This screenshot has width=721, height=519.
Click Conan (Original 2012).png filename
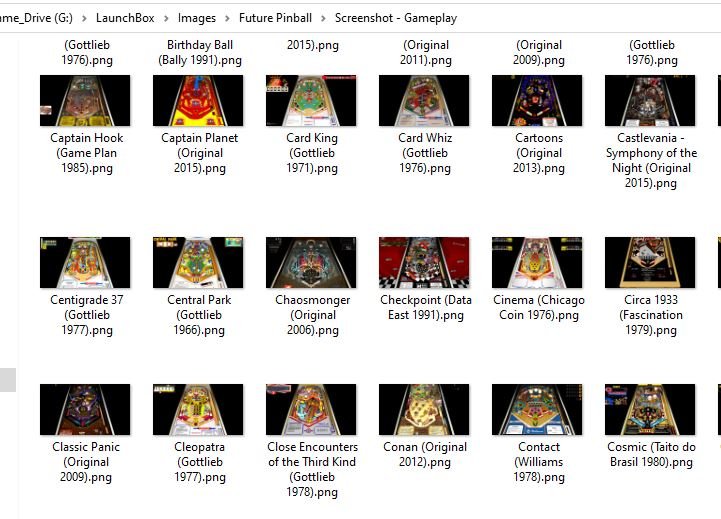[x=425, y=454]
